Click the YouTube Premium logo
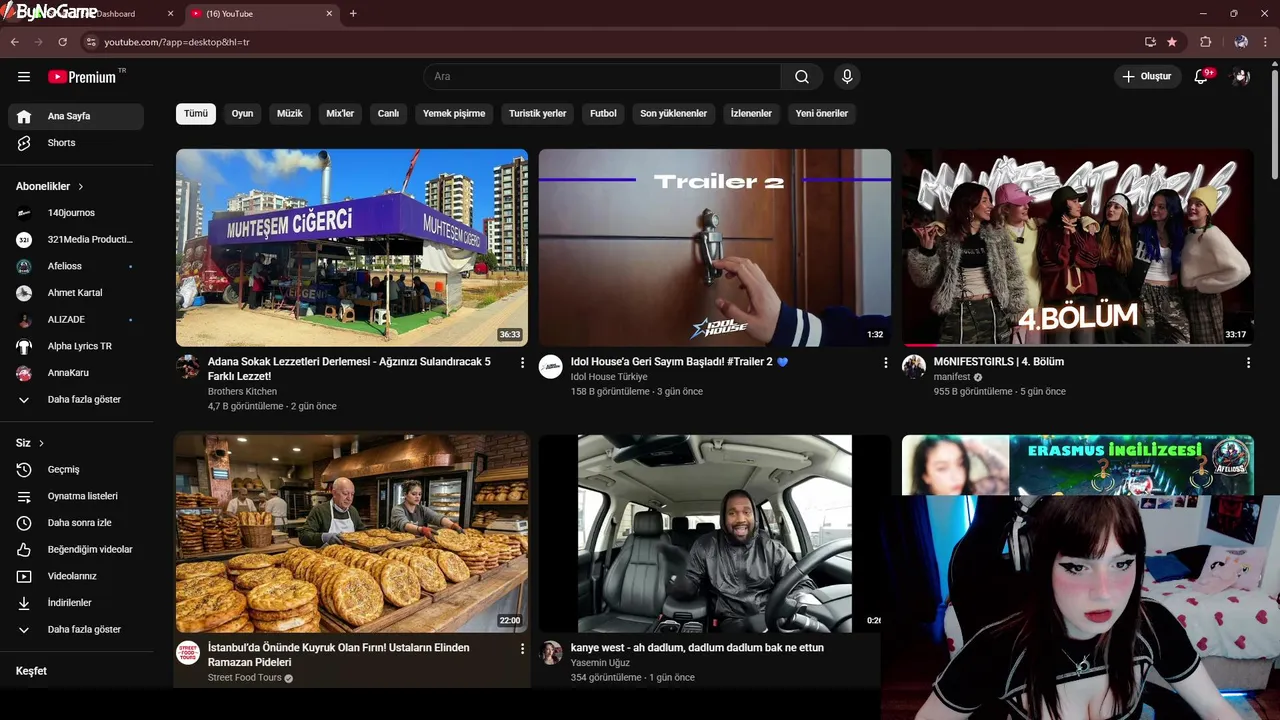The height and width of the screenshot is (720, 1280). click(x=83, y=77)
